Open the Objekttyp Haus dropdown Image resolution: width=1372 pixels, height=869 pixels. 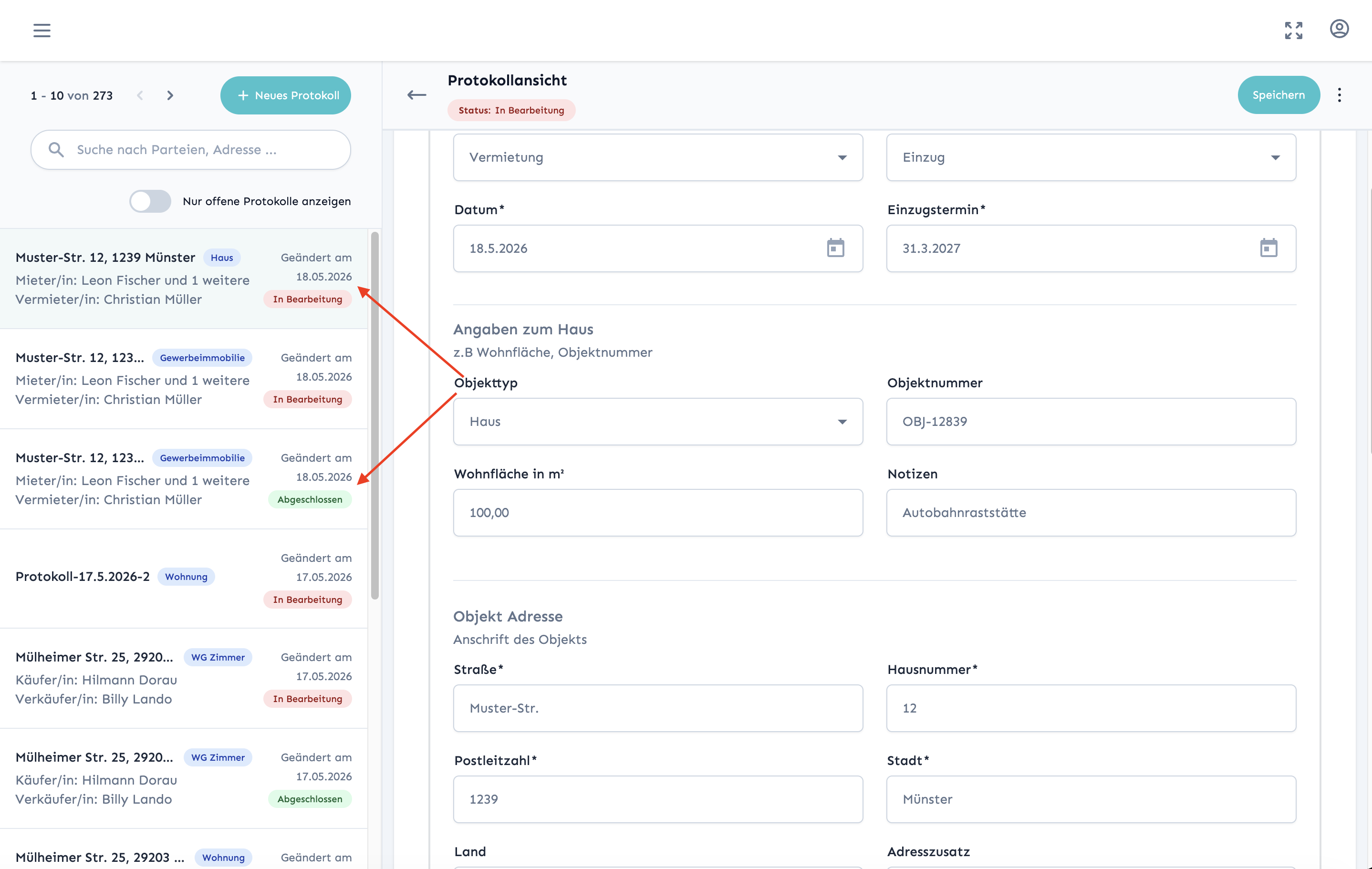point(658,422)
